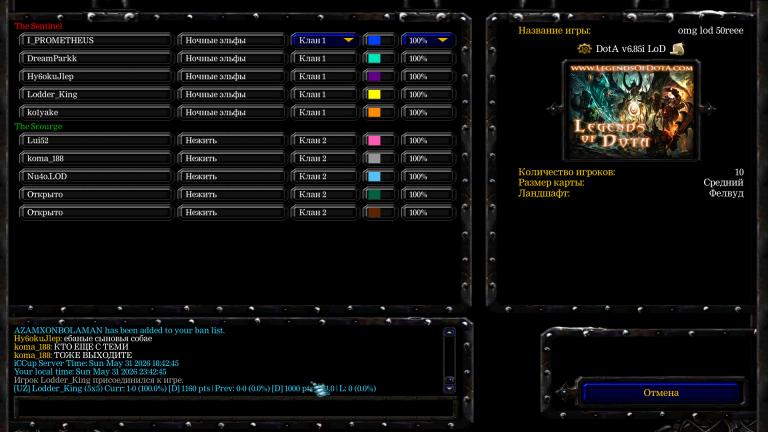Screen dimensions: 768x432
Task: Click the Клан 2 team field for koma_188
Action: tap(324, 158)
